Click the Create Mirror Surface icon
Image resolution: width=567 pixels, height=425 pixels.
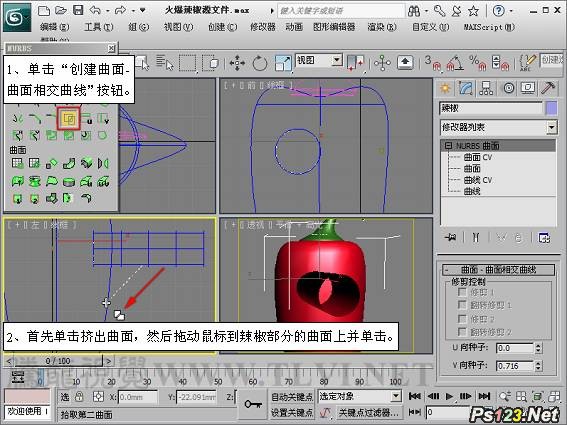103,163
